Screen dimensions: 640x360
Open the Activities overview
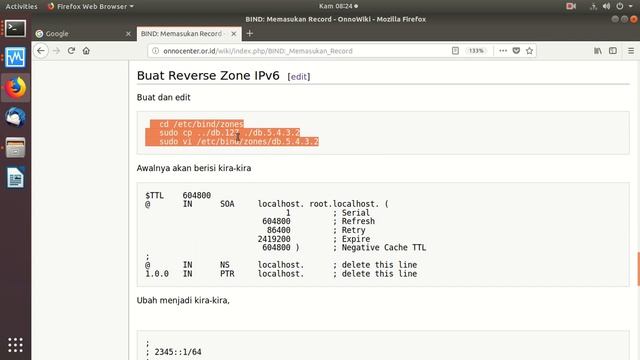21,6
